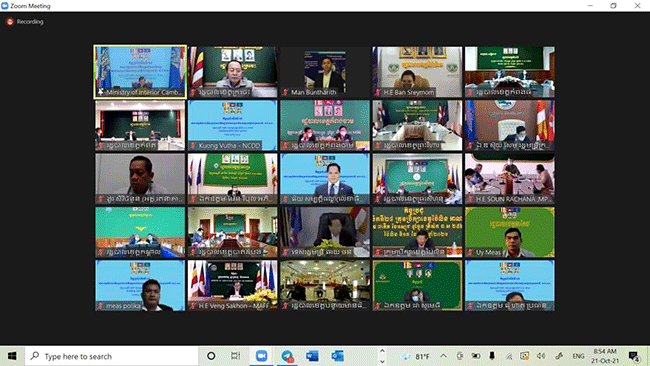650x366 pixels.
Task: Click the Recording indicator icon
Action: pos(10,22)
